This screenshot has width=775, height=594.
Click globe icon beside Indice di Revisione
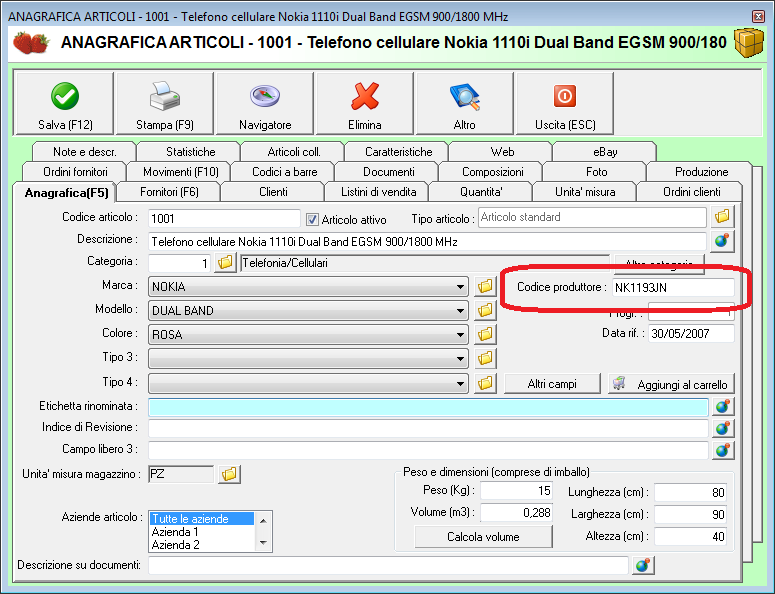pos(723,428)
